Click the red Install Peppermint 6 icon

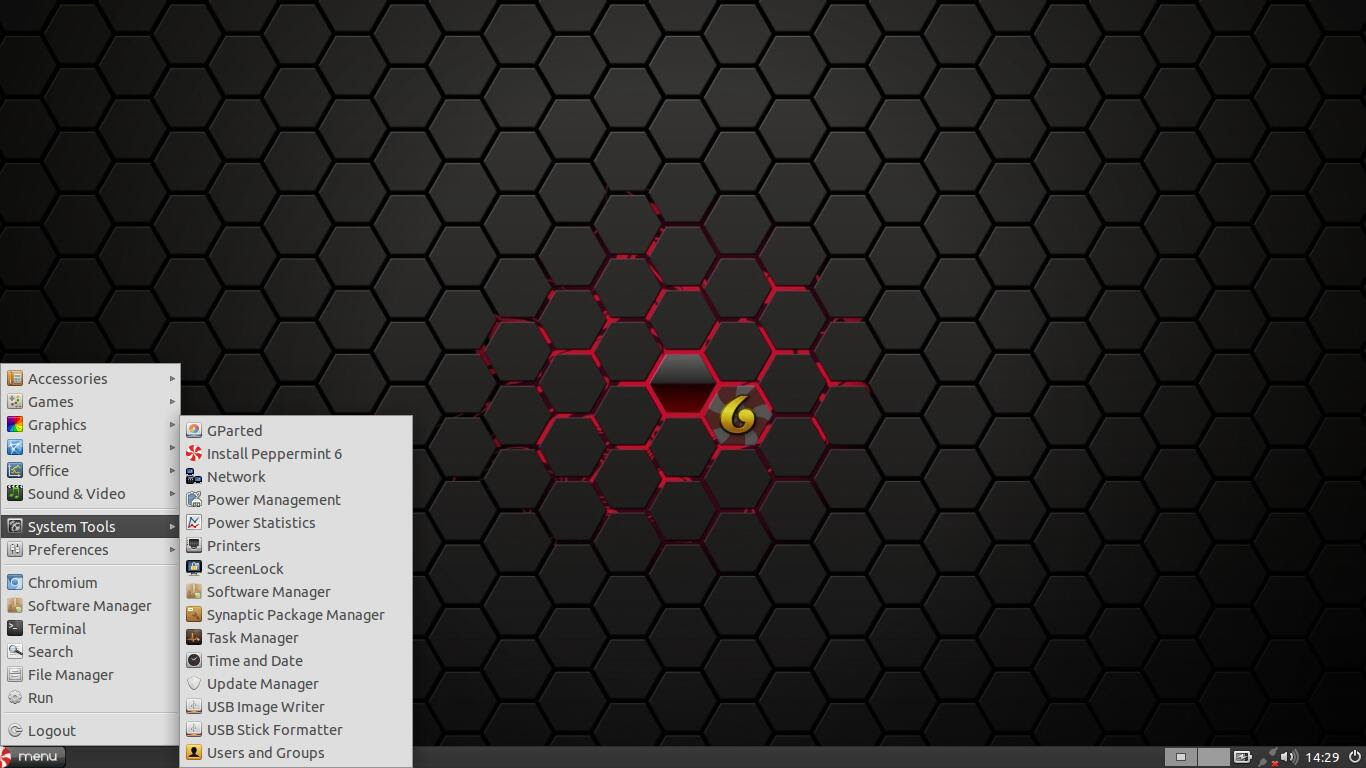pyautogui.click(x=194, y=454)
